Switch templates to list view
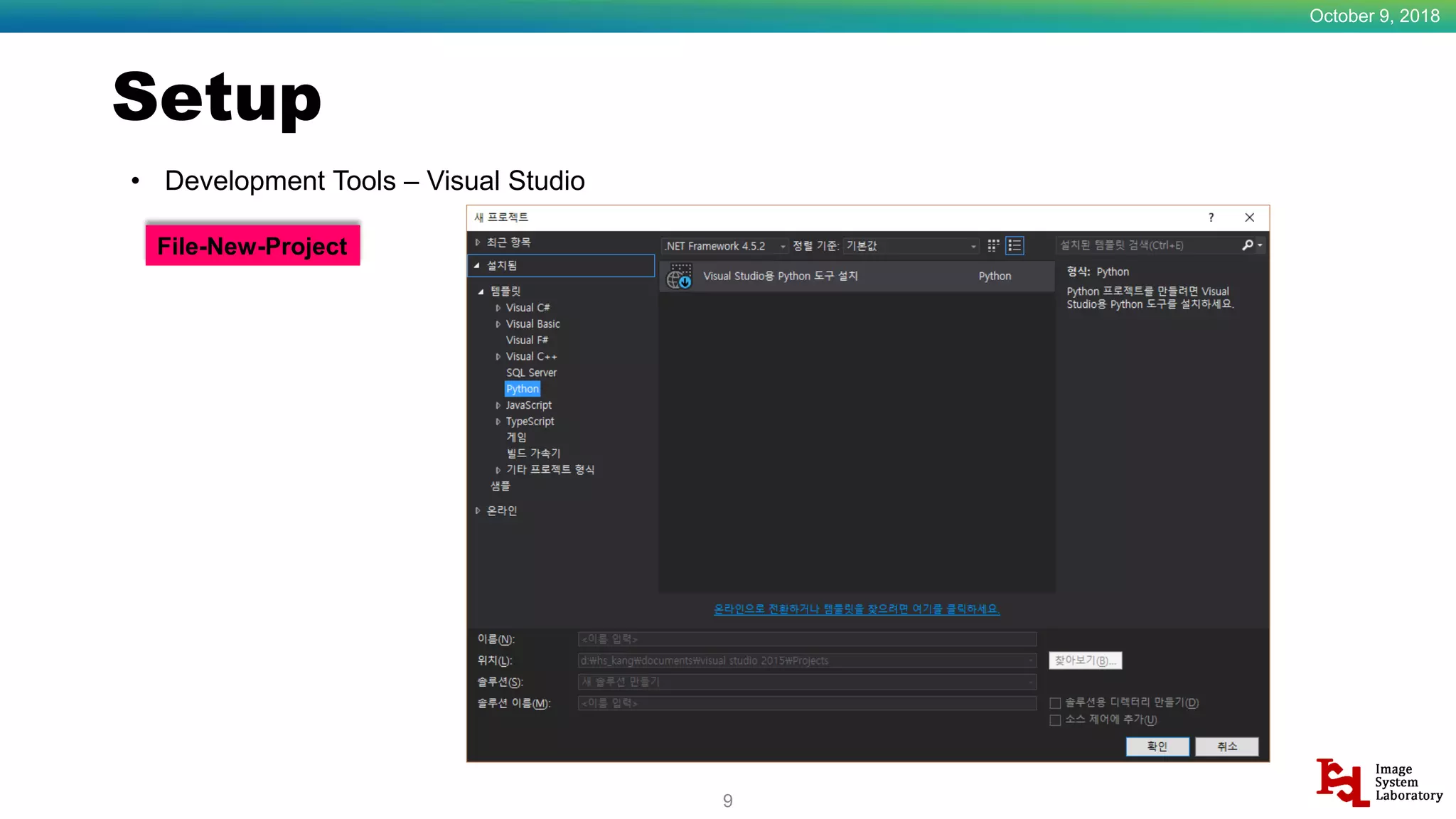Screen dimensions: 1456x819 click(x=1015, y=245)
